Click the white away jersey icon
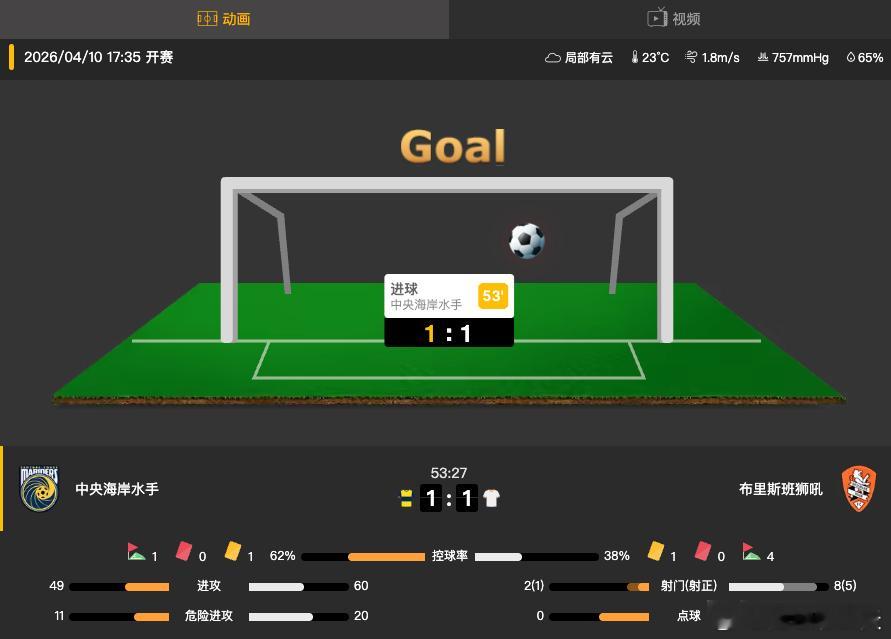 (491, 498)
